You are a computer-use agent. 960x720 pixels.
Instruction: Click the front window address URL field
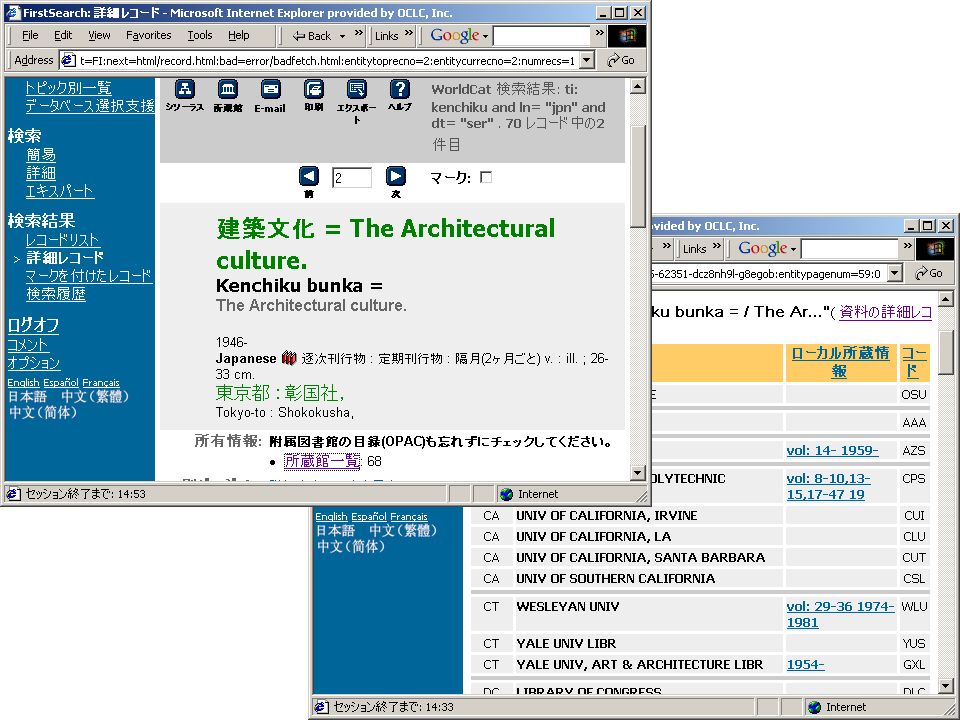click(x=327, y=60)
